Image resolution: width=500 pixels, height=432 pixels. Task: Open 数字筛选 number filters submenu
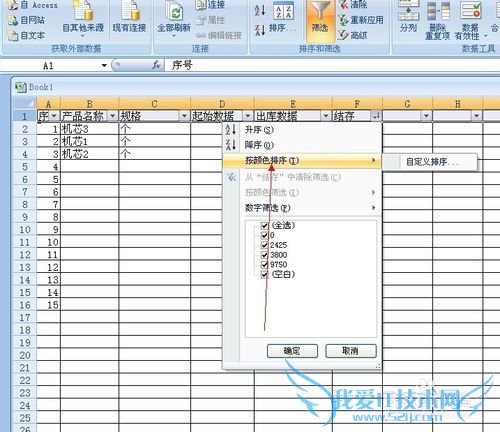302,208
